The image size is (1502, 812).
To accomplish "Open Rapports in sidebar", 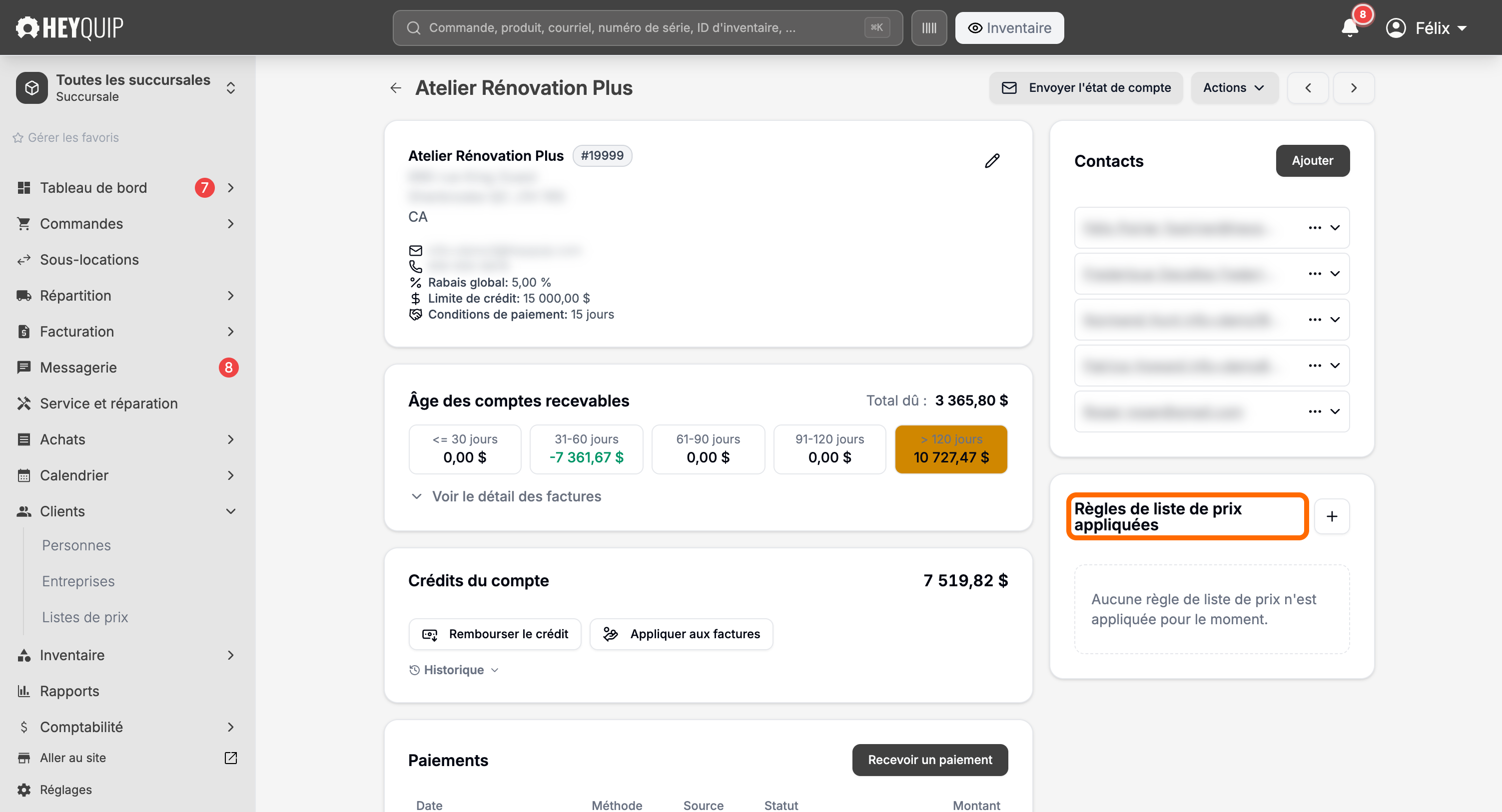I will point(69,691).
